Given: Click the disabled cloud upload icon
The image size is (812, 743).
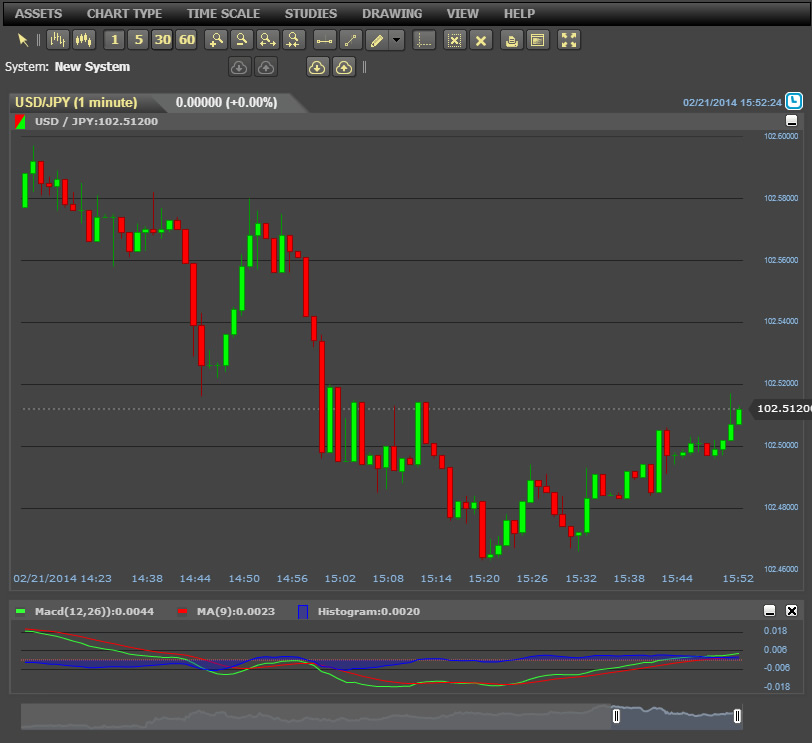Looking at the screenshot, I should [266, 67].
